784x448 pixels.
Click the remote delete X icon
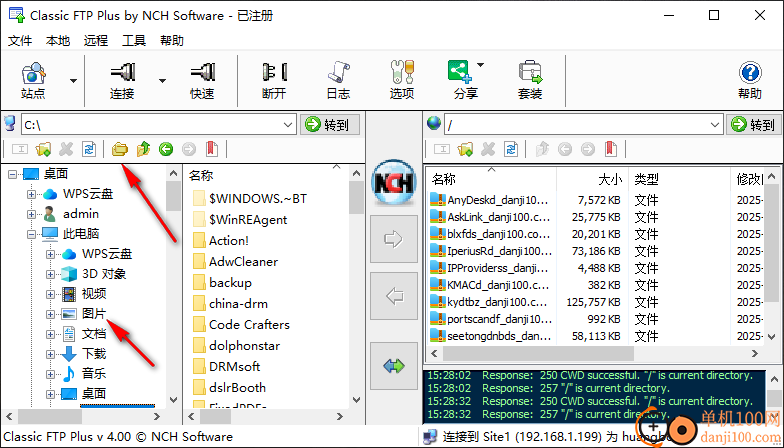(x=488, y=149)
